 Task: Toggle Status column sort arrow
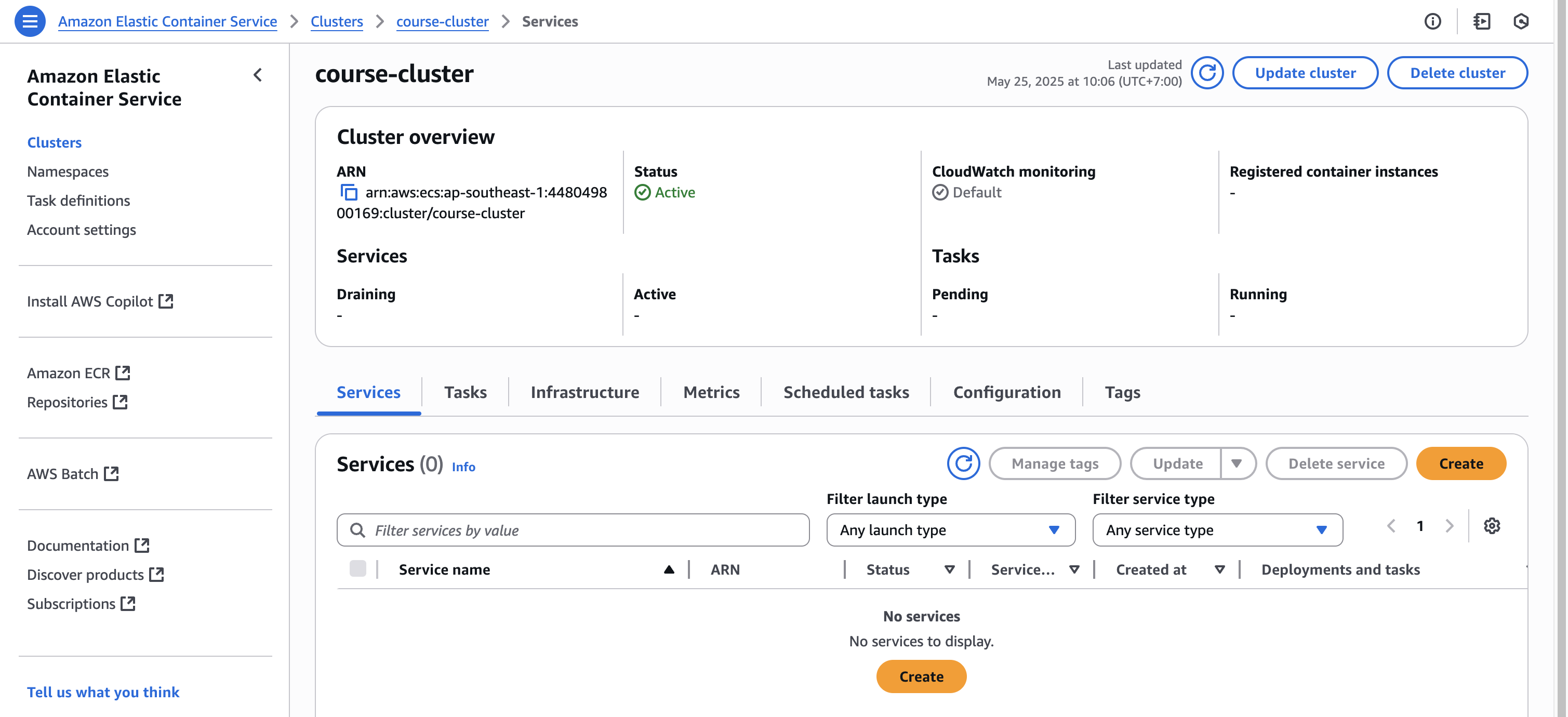pyautogui.click(x=949, y=570)
